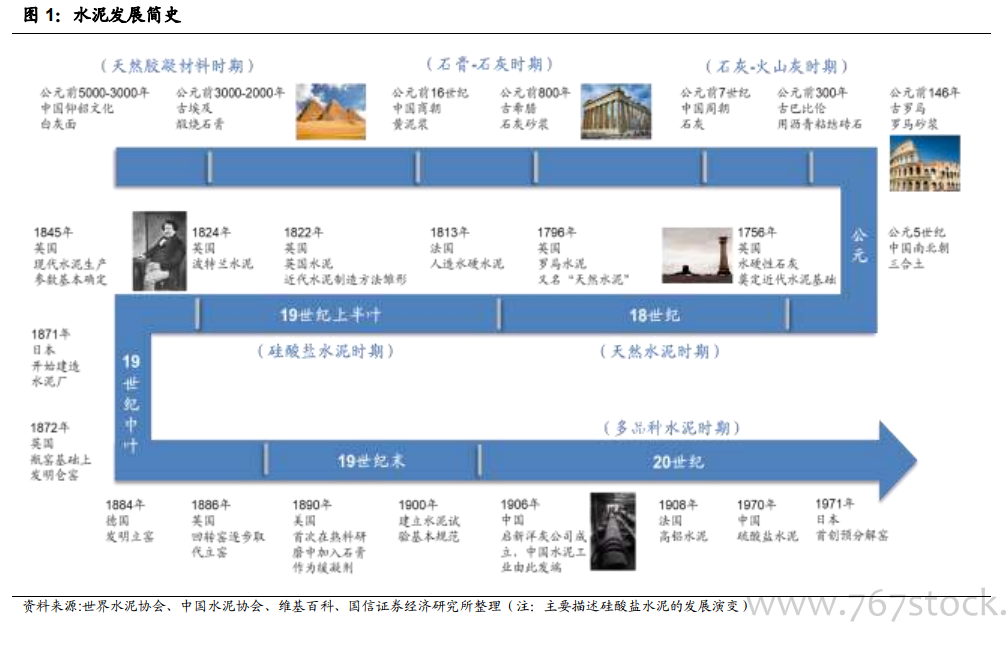Select the lighthouse picture beside 1756年
Screen dimensions: 1006x650
tap(697, 256)
